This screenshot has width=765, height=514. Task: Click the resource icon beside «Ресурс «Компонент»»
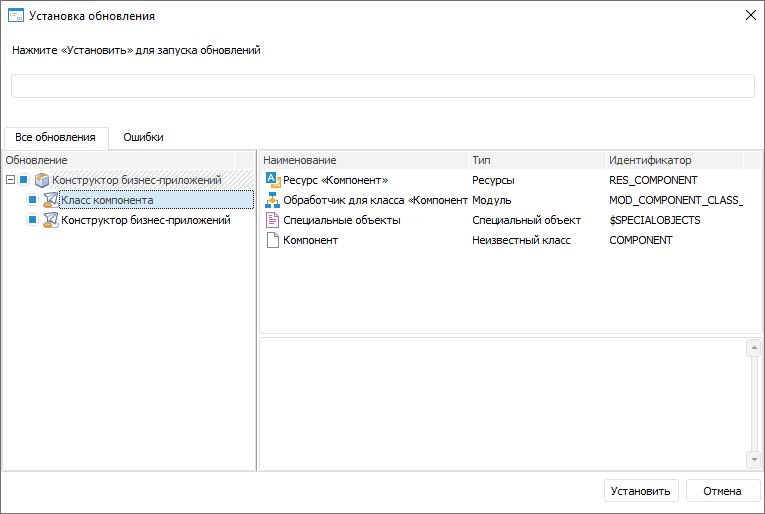(x=273, y=180)
